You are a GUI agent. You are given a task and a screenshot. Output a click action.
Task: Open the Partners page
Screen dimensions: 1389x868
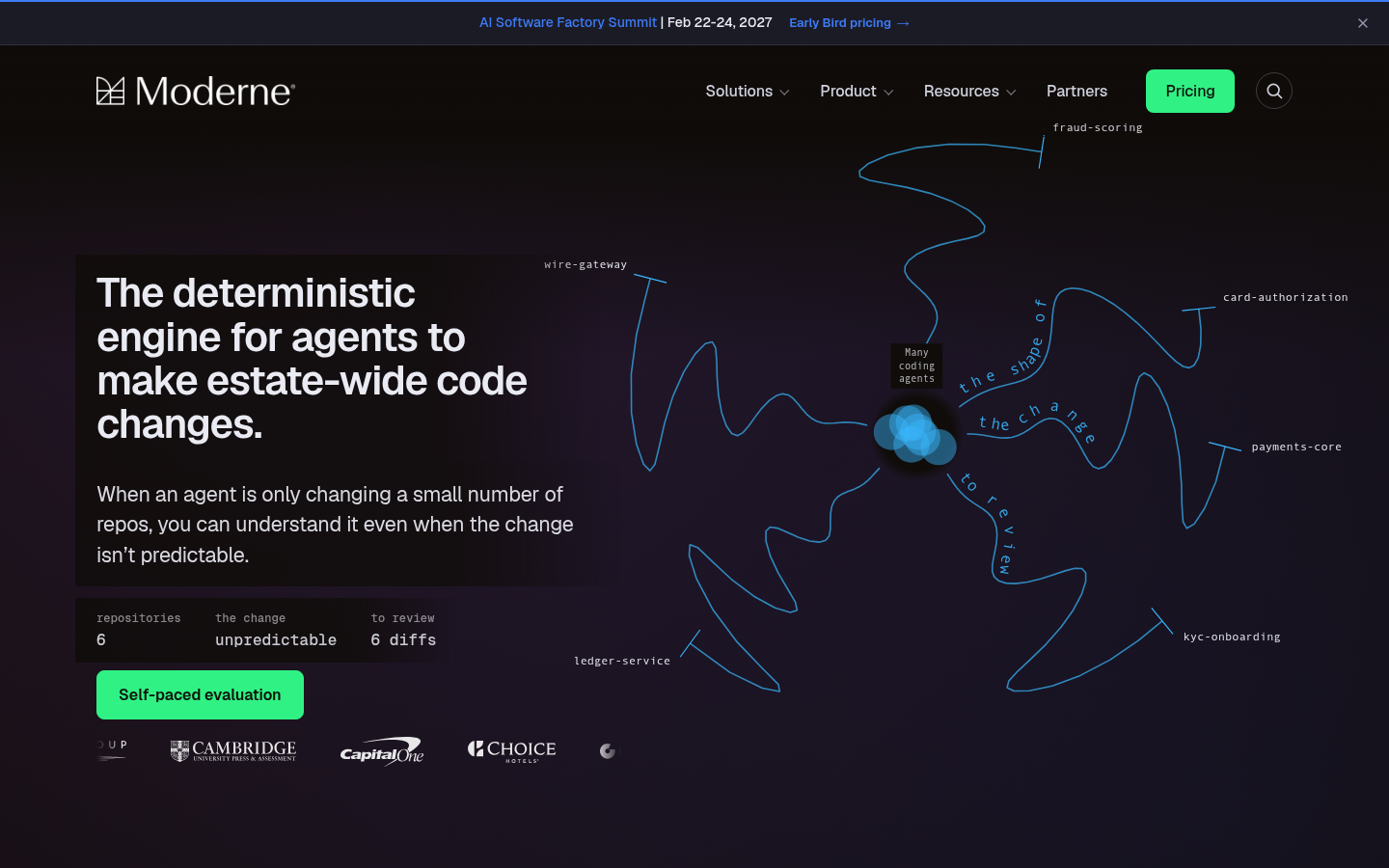point(1076,91)
